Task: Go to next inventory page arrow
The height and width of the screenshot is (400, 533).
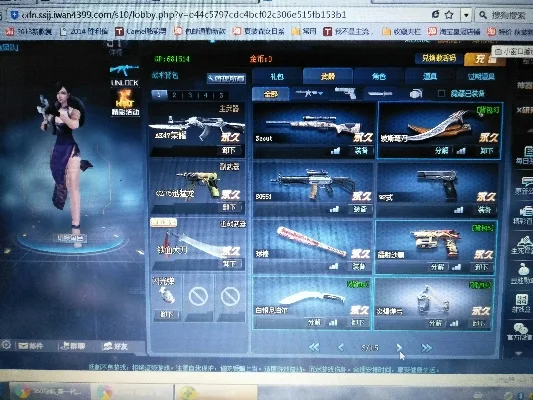Action: point(399,347)
